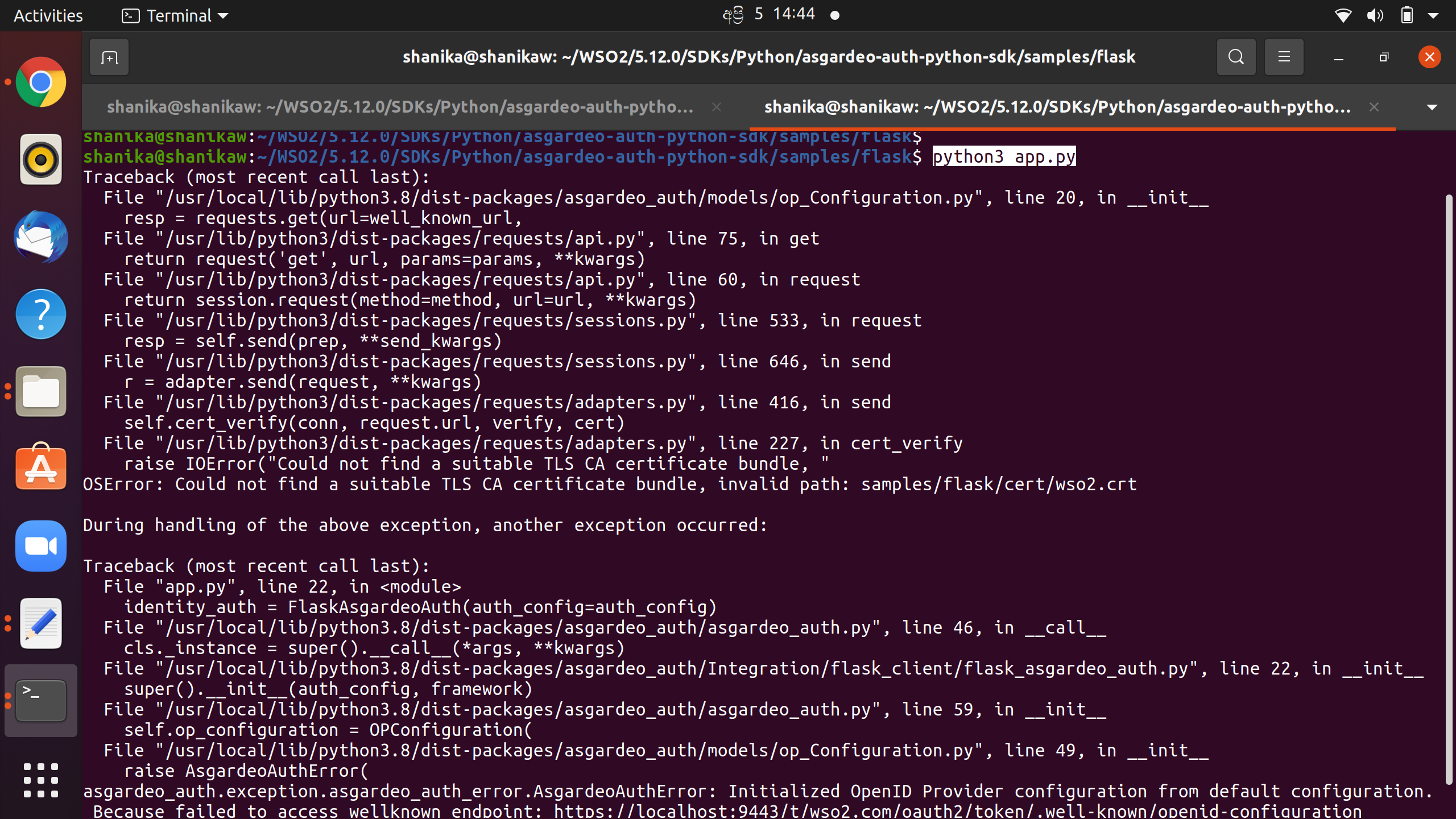This screenshot has height=819, width=1456.
Task: Launch Ubuntu Software center
Action: (x=41, y=468)
